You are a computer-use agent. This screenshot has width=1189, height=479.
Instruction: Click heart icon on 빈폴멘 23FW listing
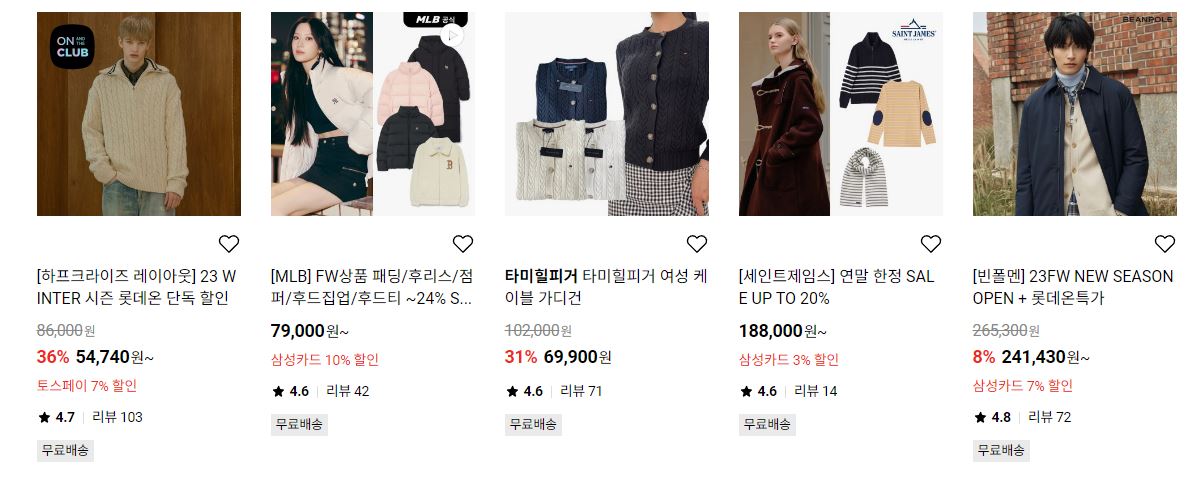point(1165,243)
